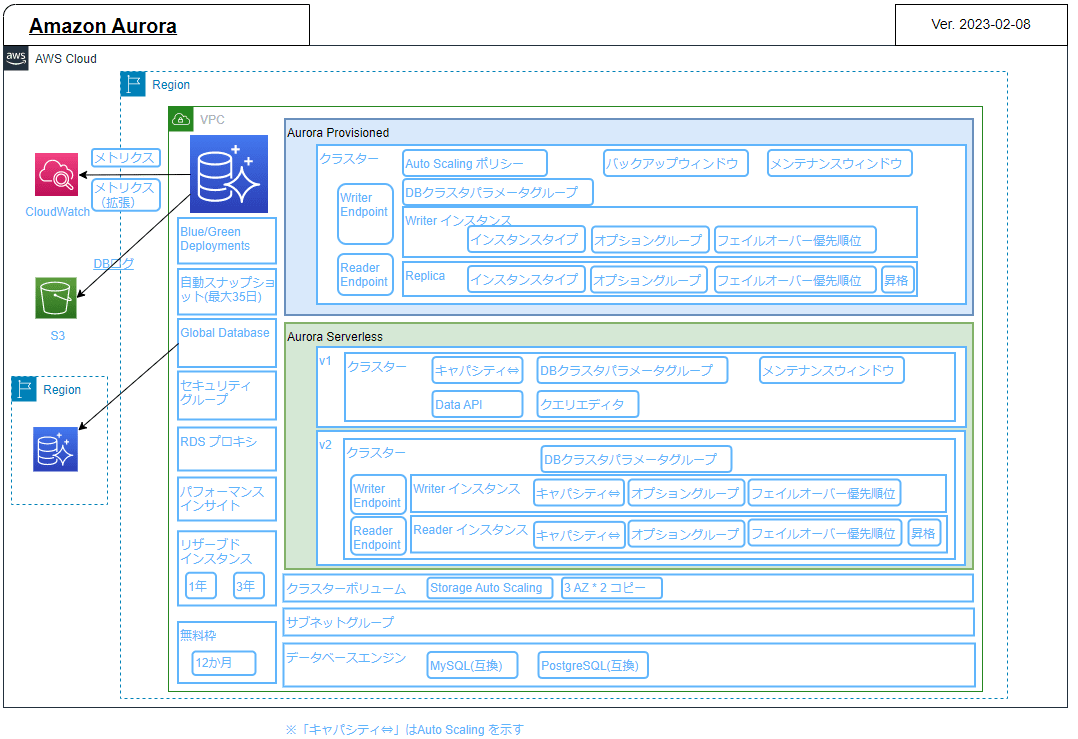Select the バックアップウィンドウ box
The width and height of the screenshot is (1078, 739).
[x=676, y=164]
